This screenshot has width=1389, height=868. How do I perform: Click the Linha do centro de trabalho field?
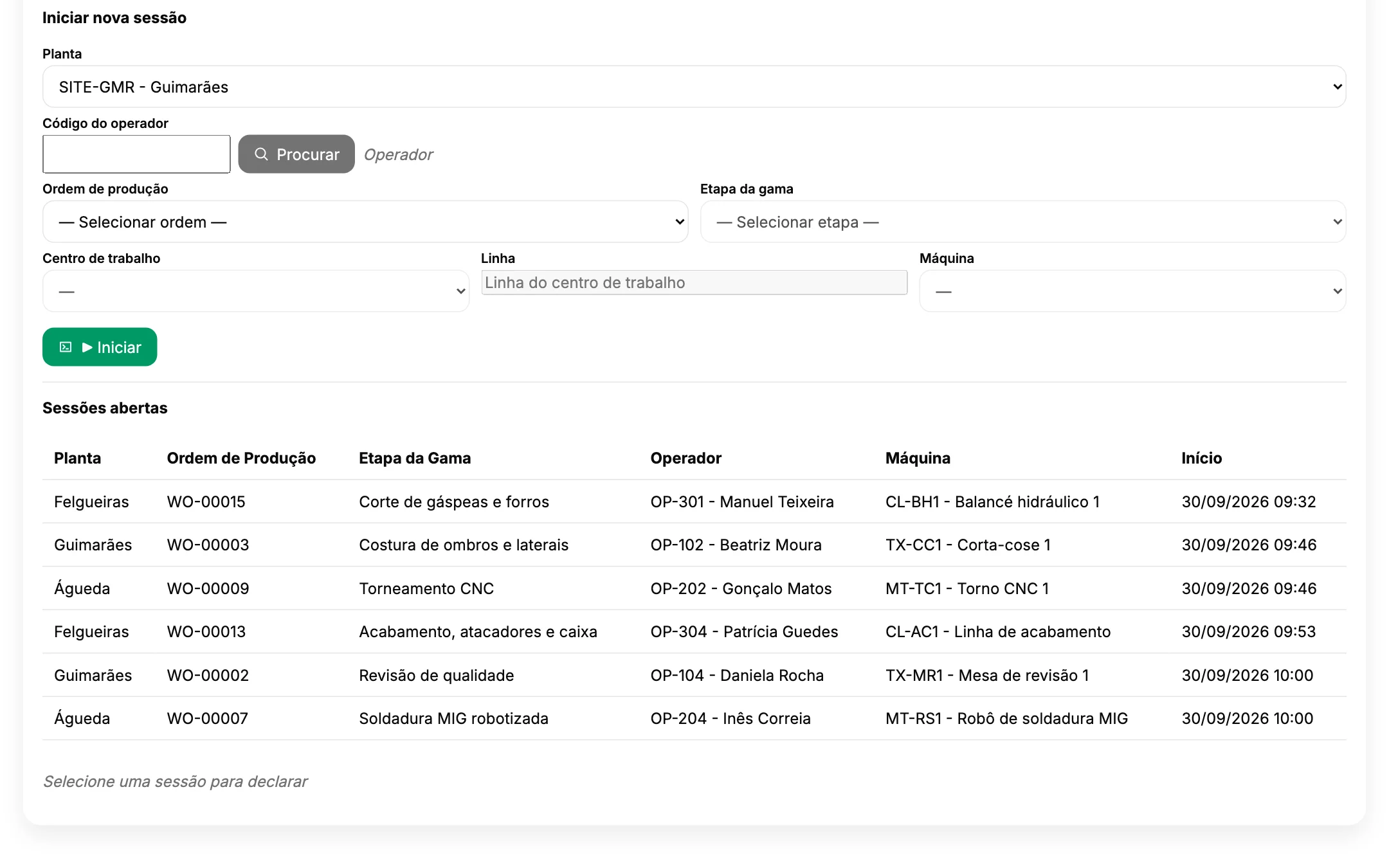(x=694, y=282)
